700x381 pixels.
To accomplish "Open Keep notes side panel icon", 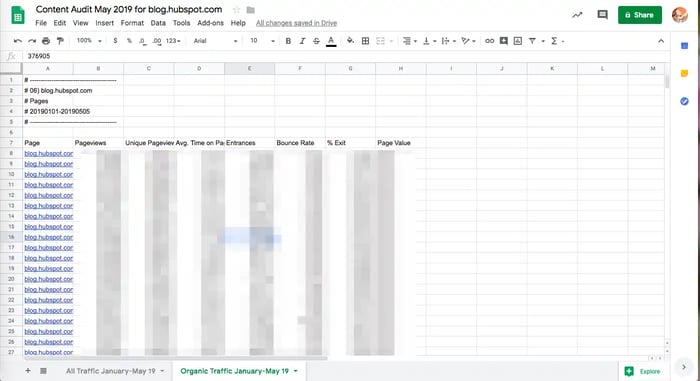I will point(684,73).
